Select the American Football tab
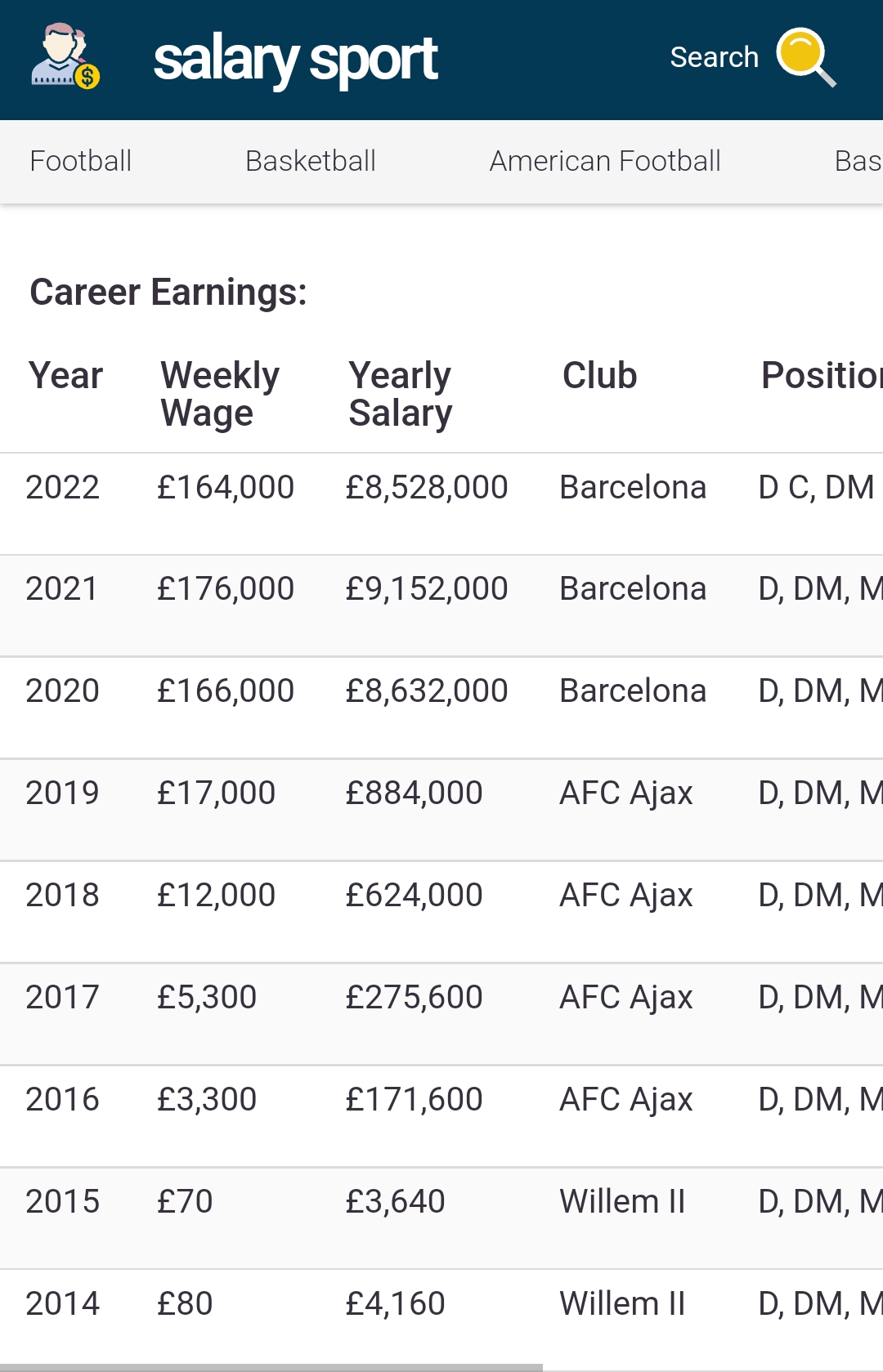The width and height of the screenshot is (883, 1372). tap(605, 161)
